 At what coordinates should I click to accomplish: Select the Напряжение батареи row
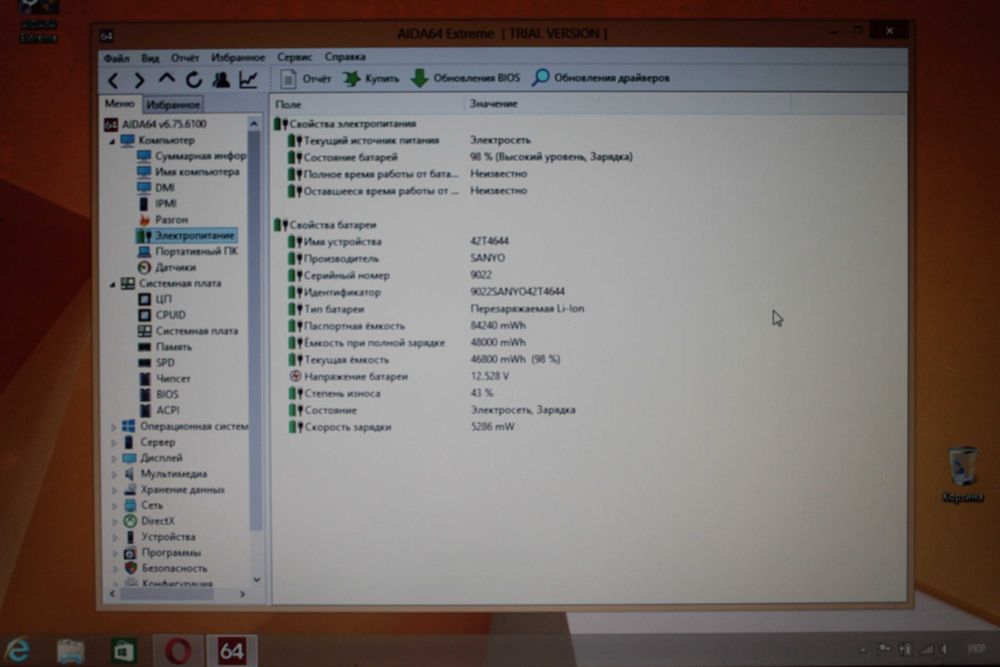point(399,376)
